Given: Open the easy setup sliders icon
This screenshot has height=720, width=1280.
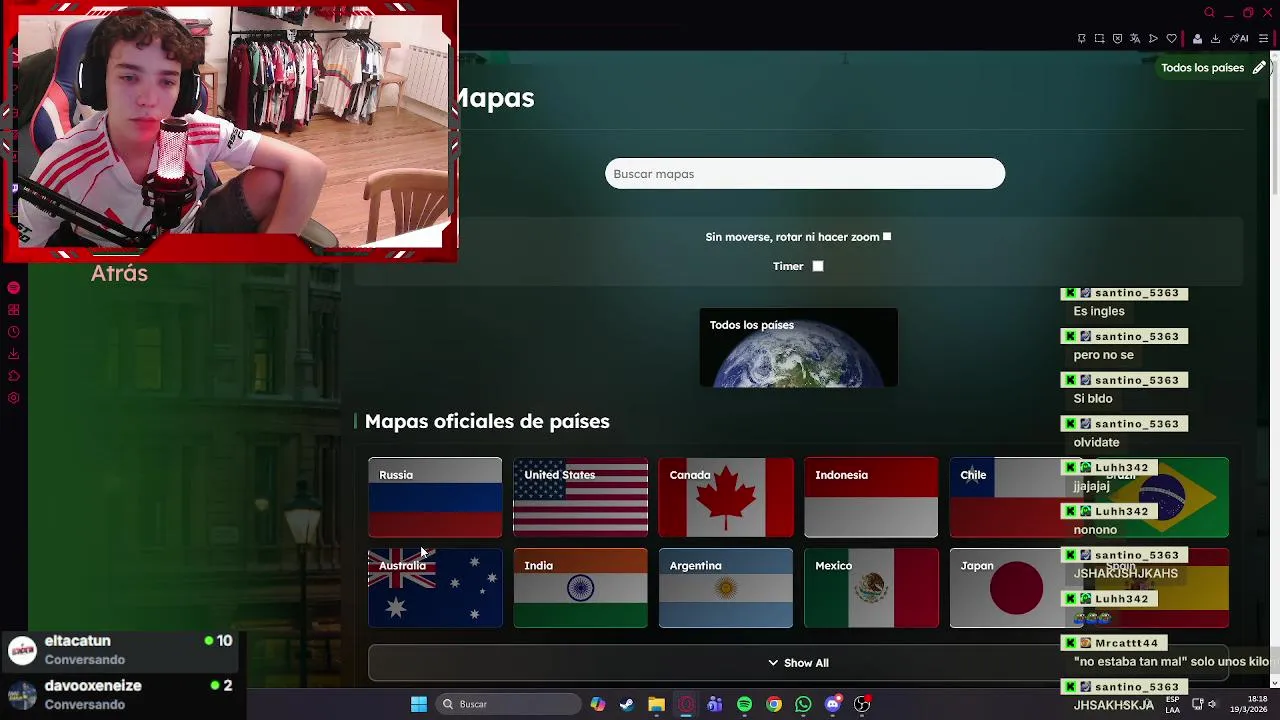Looking at the screenshot, I should [1263, 39].
